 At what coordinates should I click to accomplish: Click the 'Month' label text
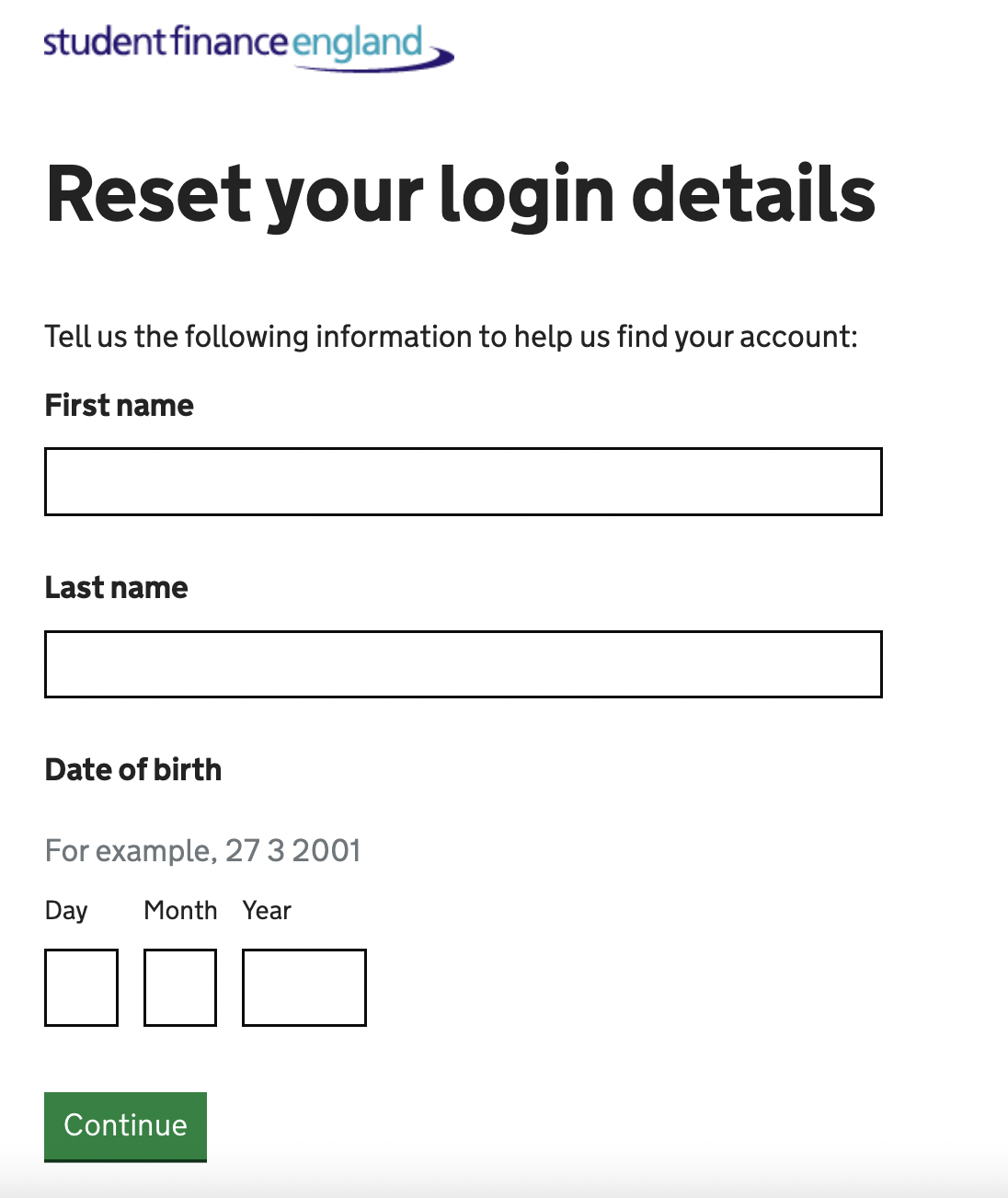pyautogui.click(x=180, y=910)
